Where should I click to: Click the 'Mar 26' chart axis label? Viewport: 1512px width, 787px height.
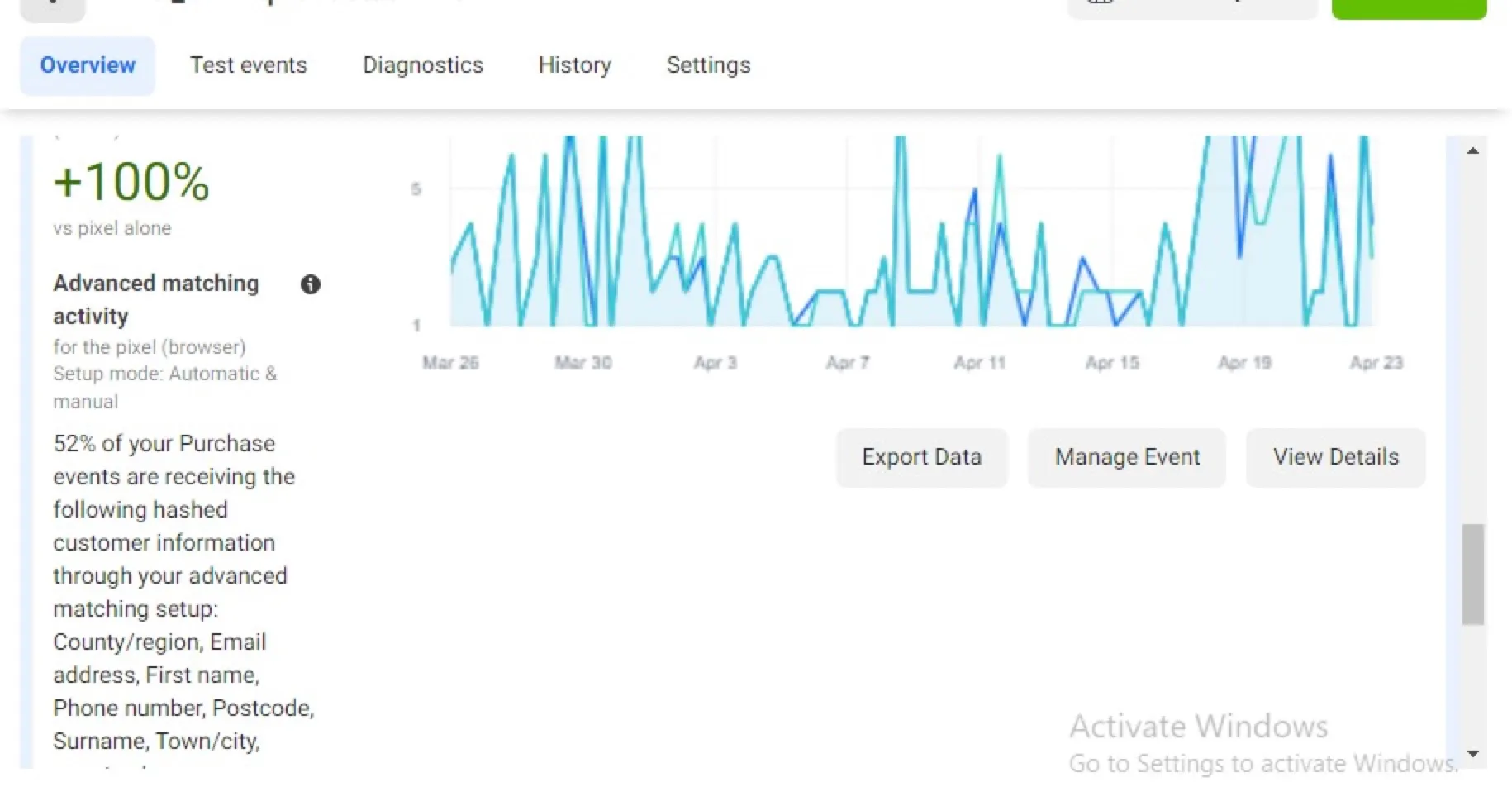tap(450, 362)
